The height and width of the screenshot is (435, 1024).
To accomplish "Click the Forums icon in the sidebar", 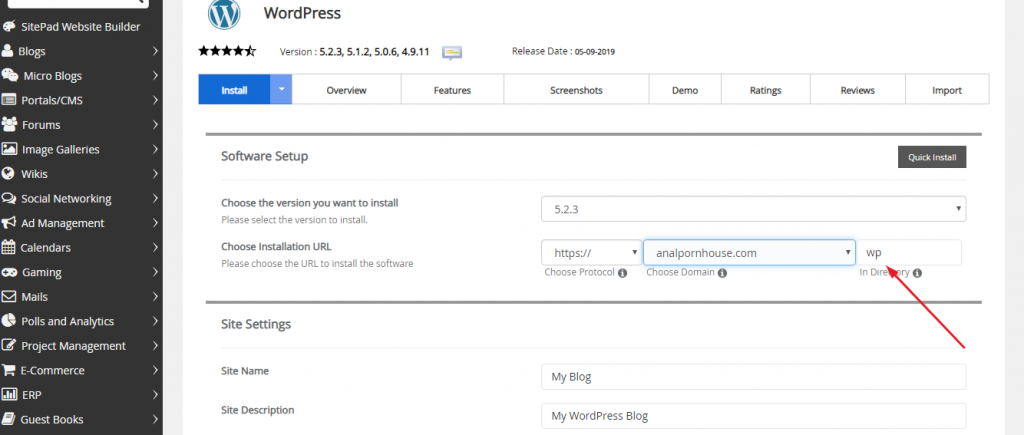I will coord(10,125).
